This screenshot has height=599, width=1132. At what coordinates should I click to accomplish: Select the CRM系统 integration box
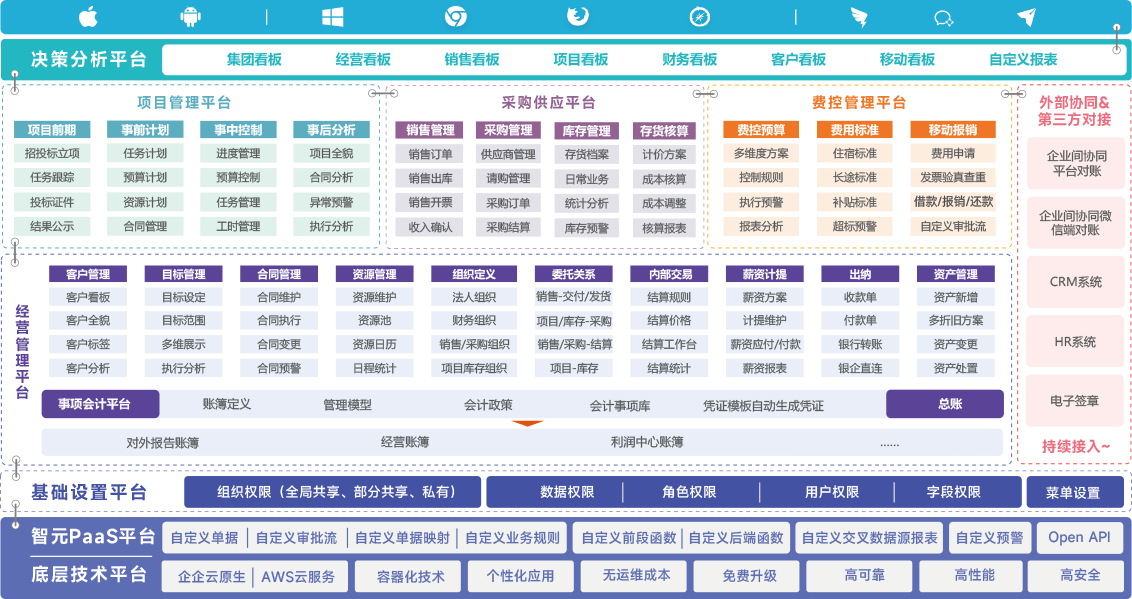click(x=1075, y=282)
